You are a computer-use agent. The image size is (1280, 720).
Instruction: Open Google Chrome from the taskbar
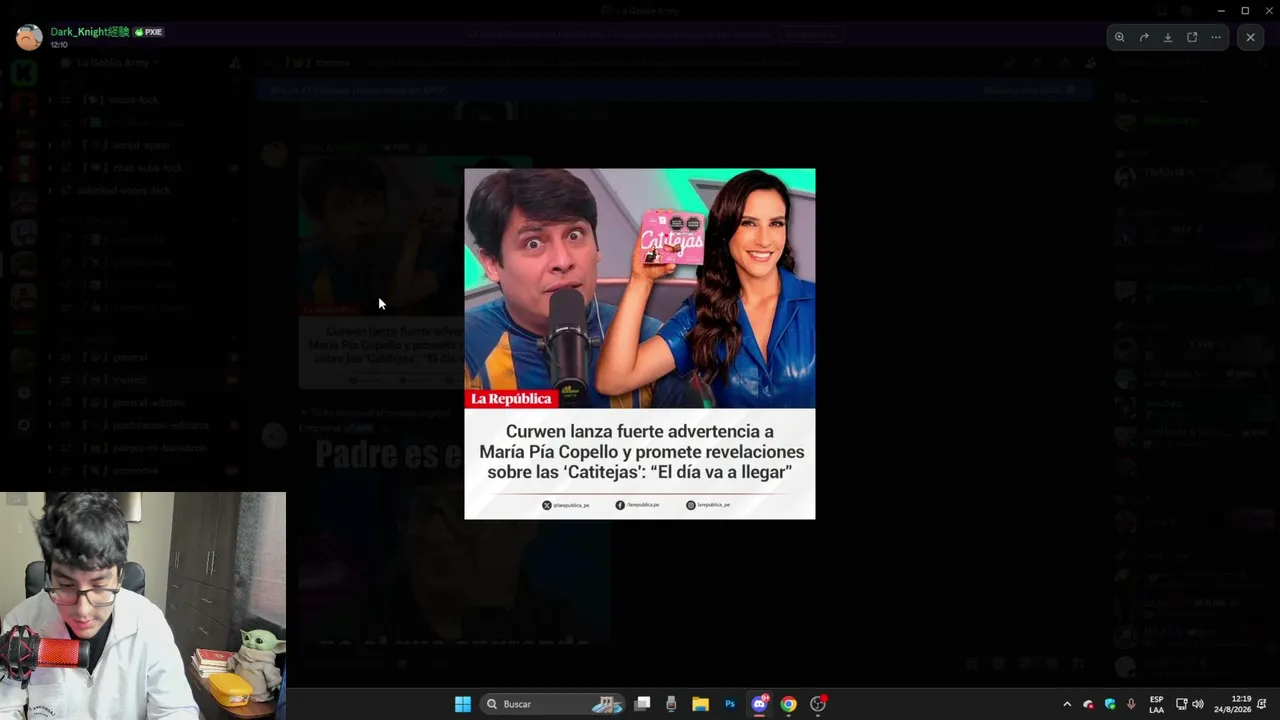pyautogui.click(x=788, y=704)
